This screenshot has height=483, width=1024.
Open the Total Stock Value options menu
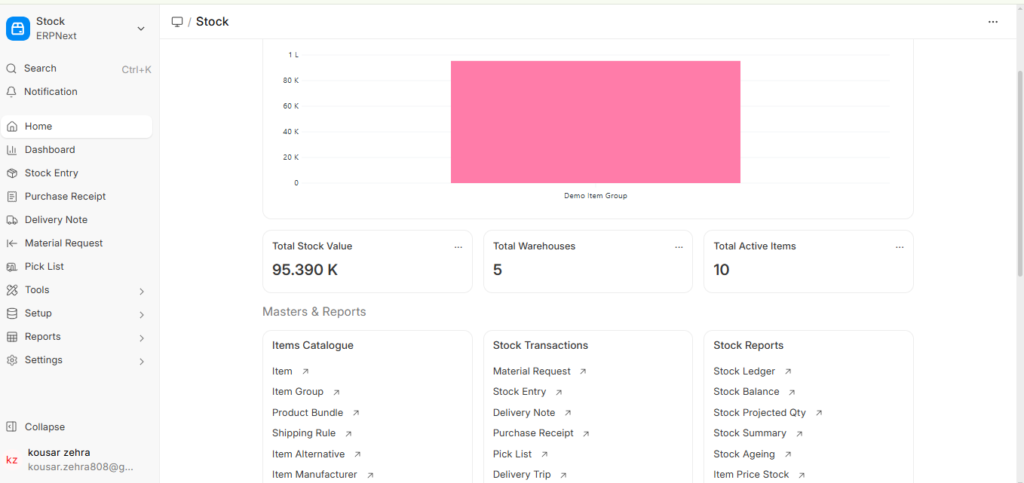point(458,246)
